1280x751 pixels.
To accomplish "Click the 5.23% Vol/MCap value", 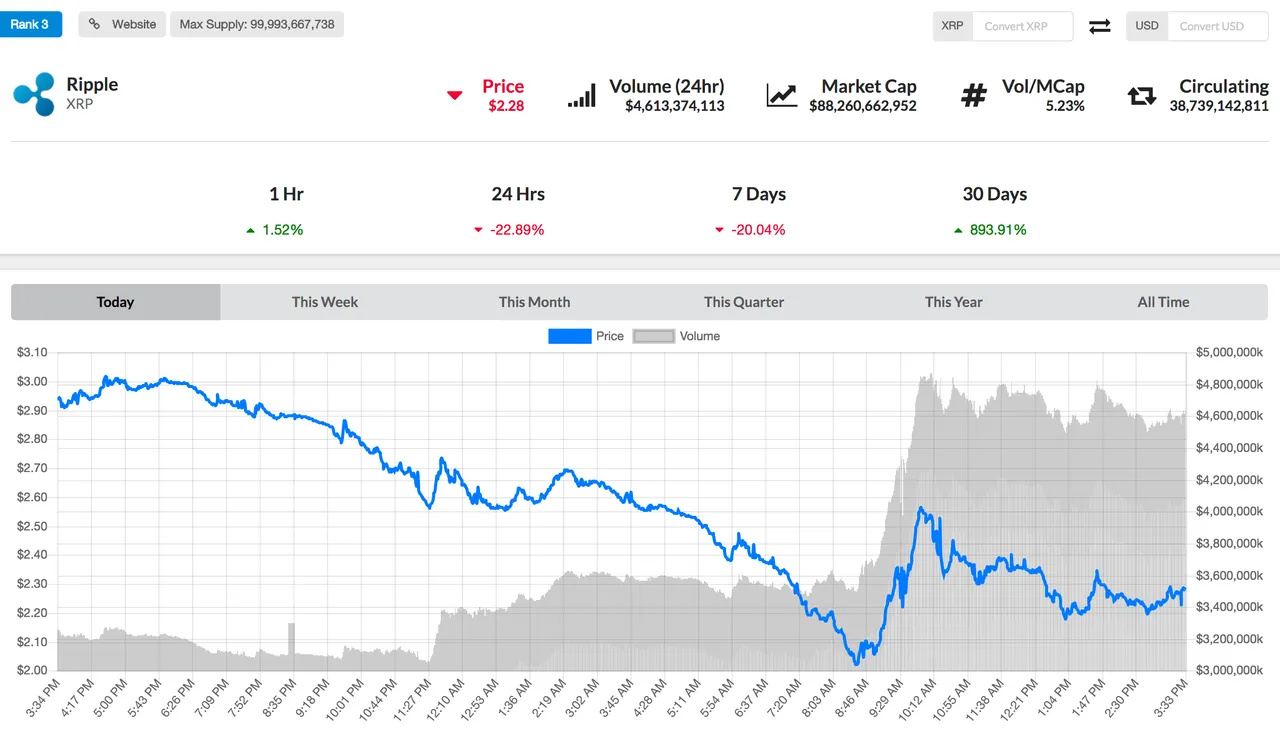I will click(x=1065, y=106).
